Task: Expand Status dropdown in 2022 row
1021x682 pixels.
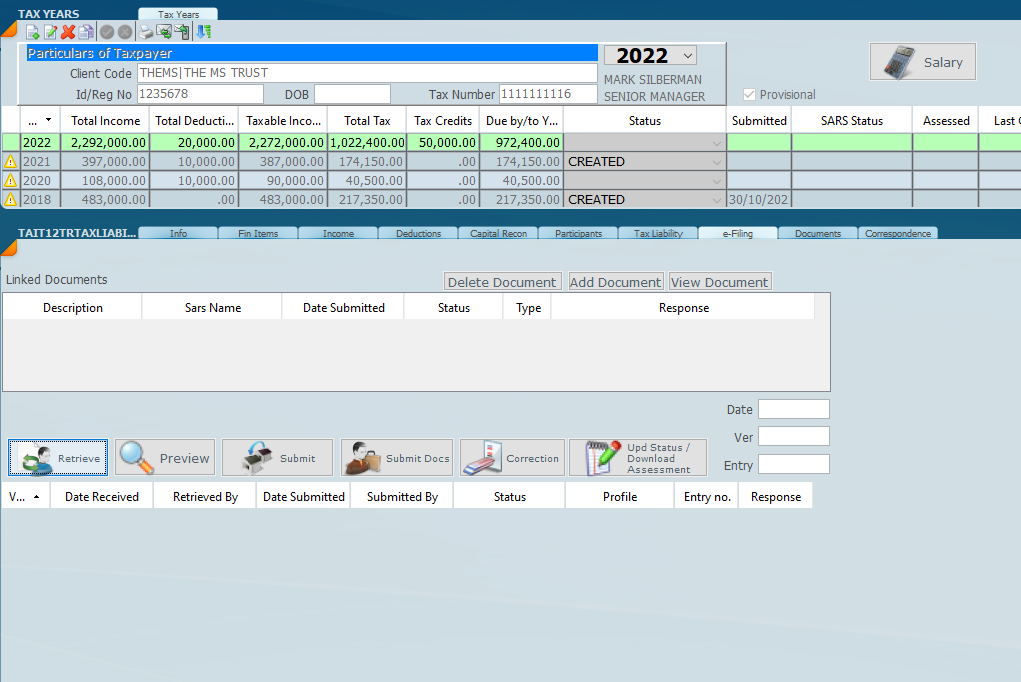Action: pyautogui.click(x=715, y=143)
